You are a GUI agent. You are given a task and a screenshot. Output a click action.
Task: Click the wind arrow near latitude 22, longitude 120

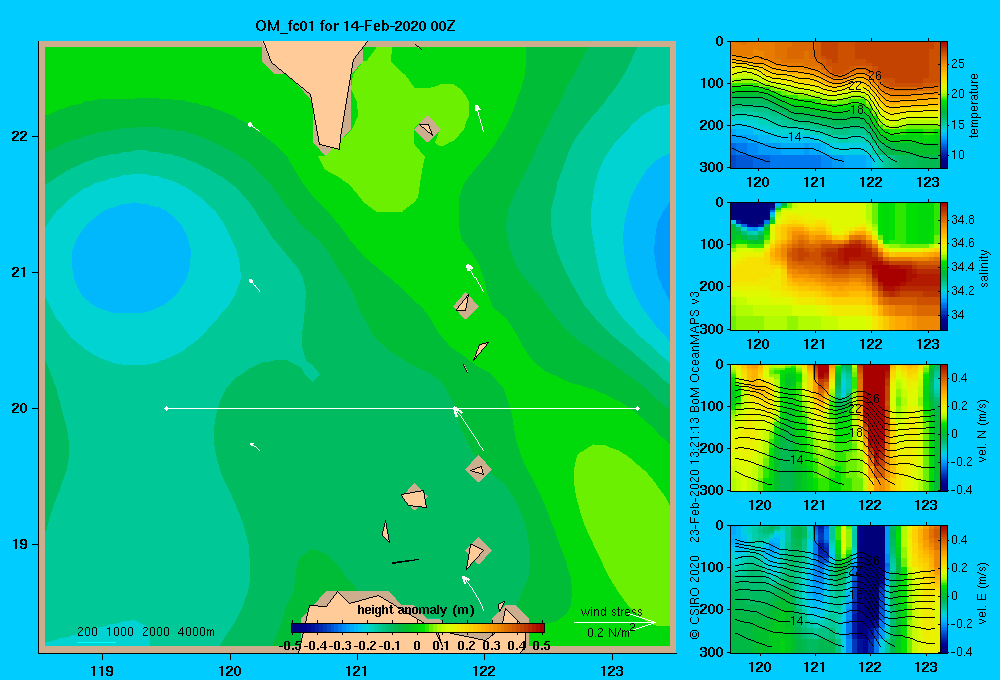[x=254, y=127]
